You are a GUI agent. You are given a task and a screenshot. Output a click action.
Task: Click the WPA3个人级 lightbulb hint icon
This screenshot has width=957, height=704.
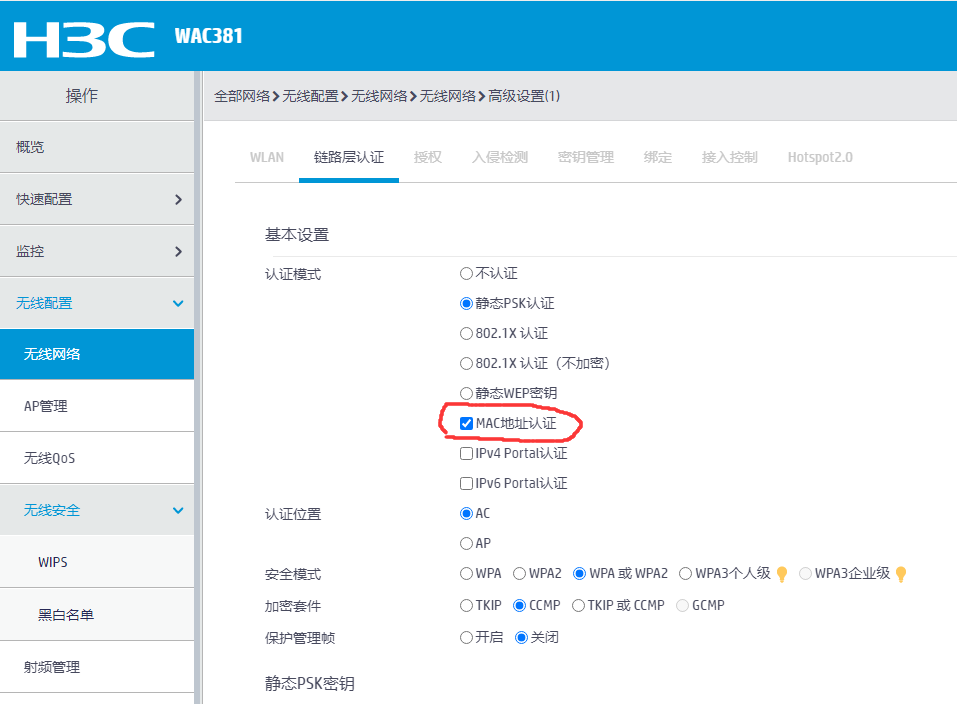(782, 575)
